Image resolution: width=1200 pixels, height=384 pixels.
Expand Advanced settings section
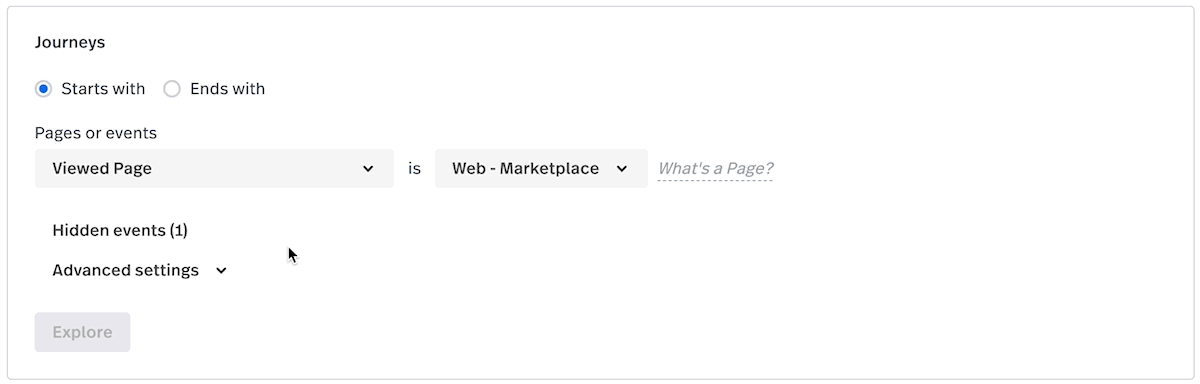pos(140,270)
